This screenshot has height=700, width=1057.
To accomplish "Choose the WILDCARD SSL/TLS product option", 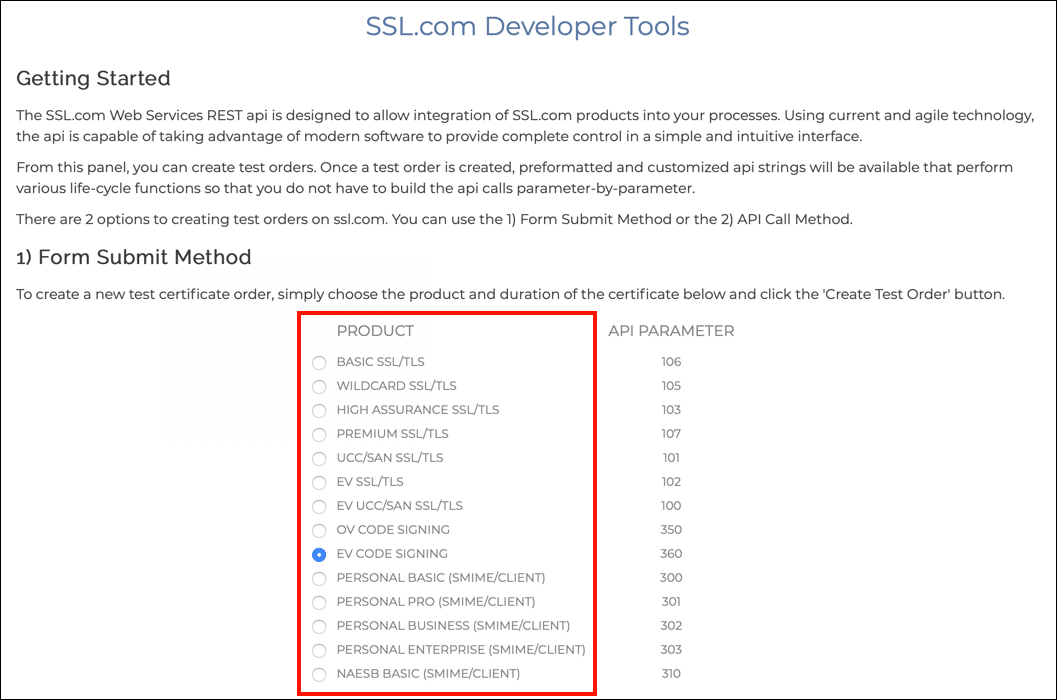I will tap(319, 386).
